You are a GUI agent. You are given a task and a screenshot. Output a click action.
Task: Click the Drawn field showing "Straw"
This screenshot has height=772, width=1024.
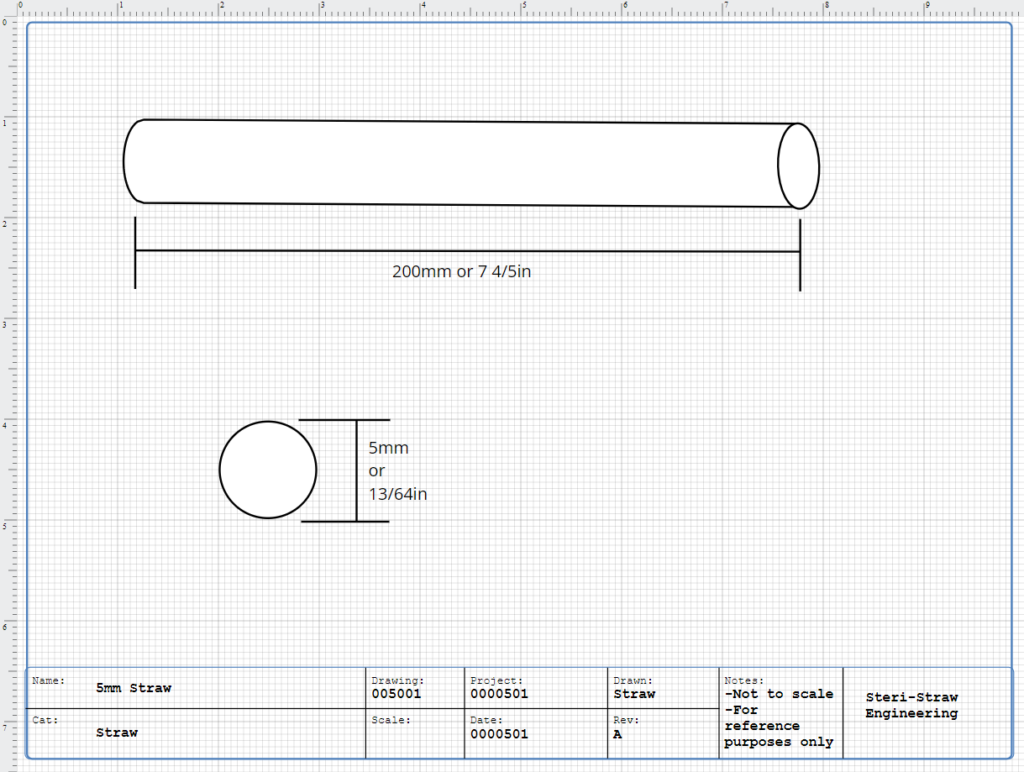click(x=634, y=693)
